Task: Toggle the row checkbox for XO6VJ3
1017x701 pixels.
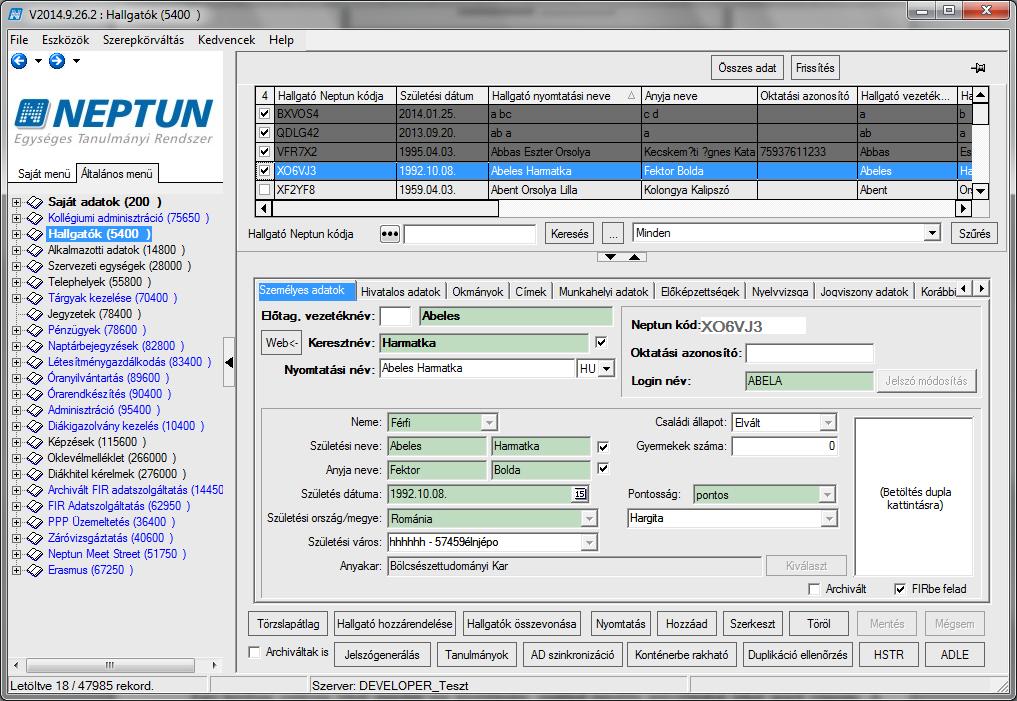Action: click(264, 171)
